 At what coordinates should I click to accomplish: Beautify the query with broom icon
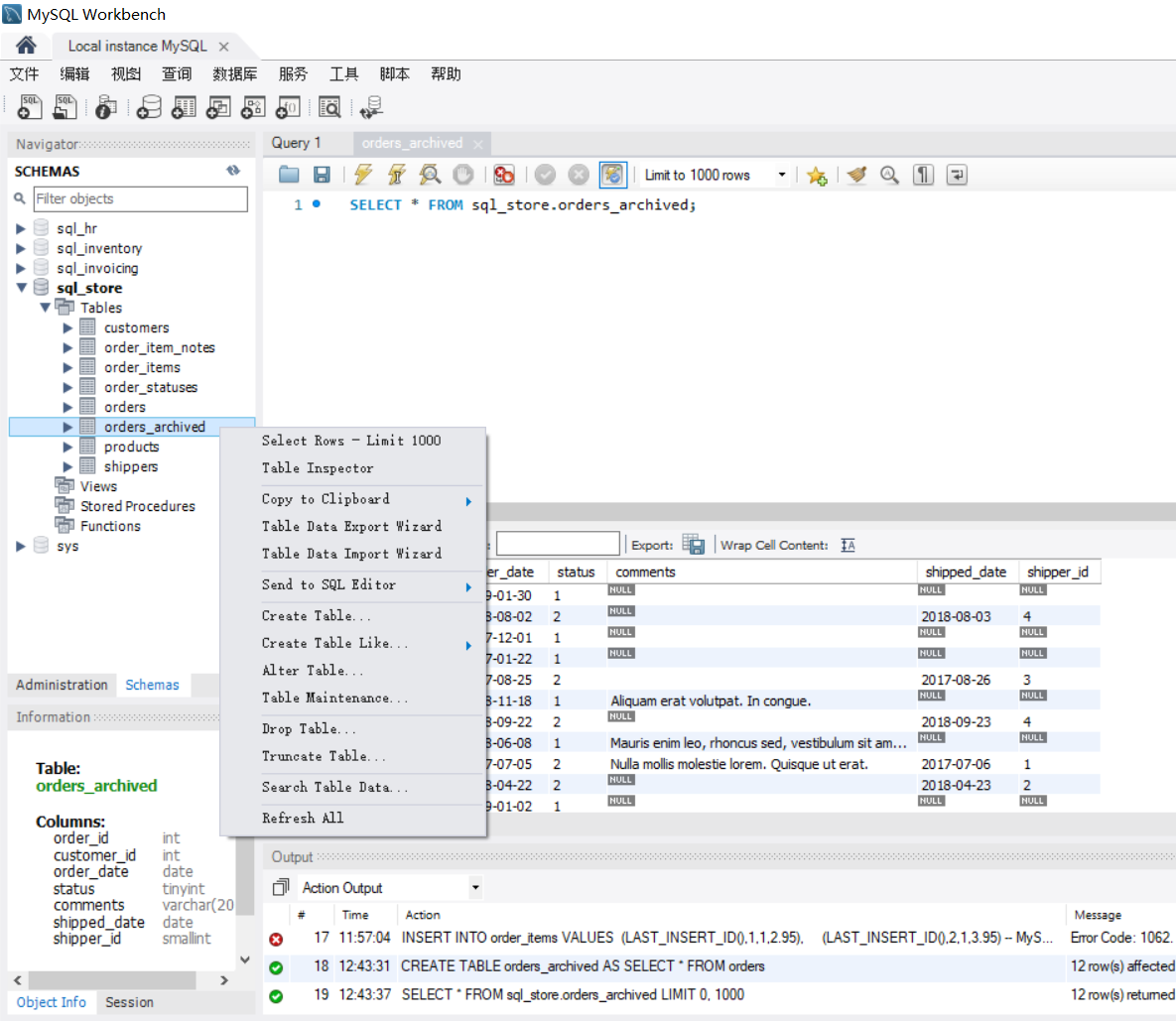[856, 175]
